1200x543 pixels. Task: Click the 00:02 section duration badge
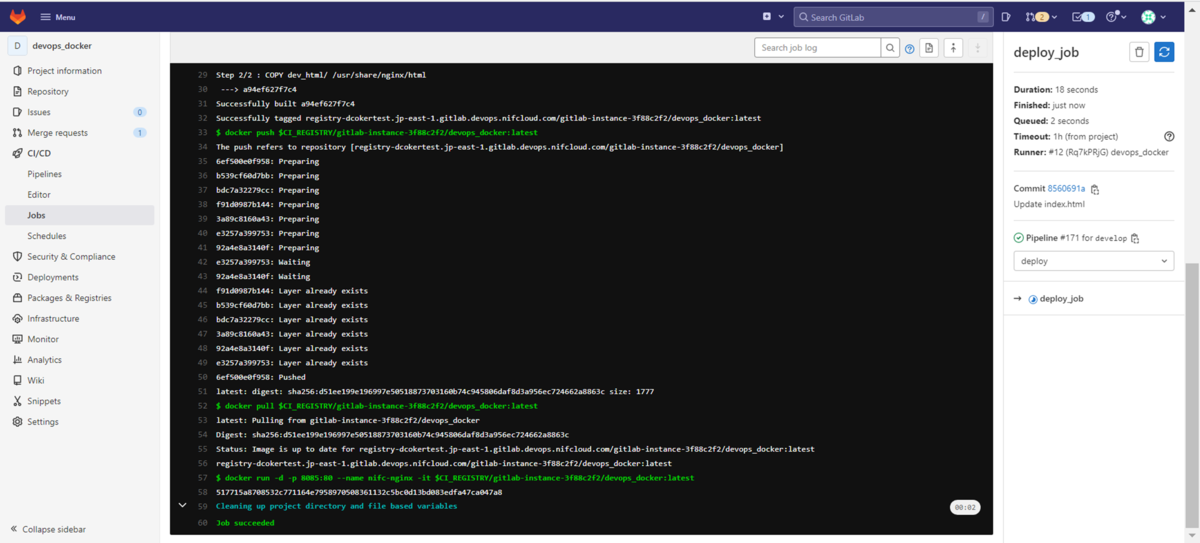(965, 507)
